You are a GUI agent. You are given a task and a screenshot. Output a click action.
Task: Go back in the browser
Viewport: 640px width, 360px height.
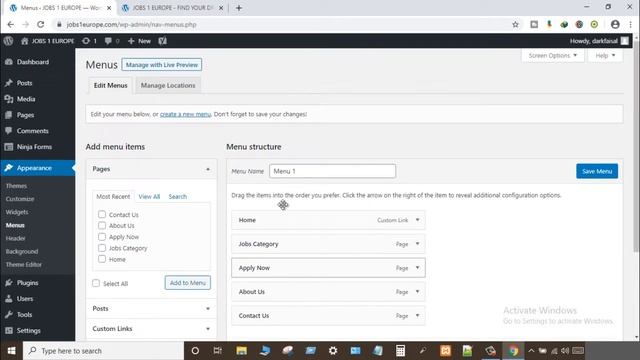pyautogui.click(x=11, y=24)
